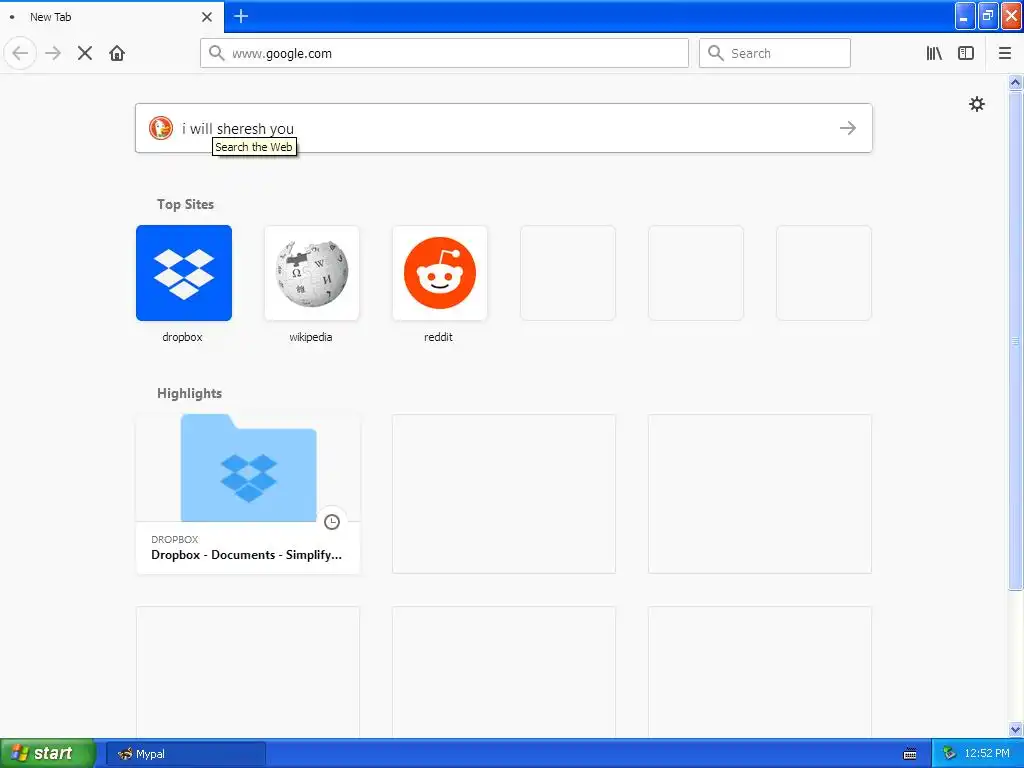Show the sidebars panel
Viewport: 1024px width, 768px height.
[x=966, y=53]
